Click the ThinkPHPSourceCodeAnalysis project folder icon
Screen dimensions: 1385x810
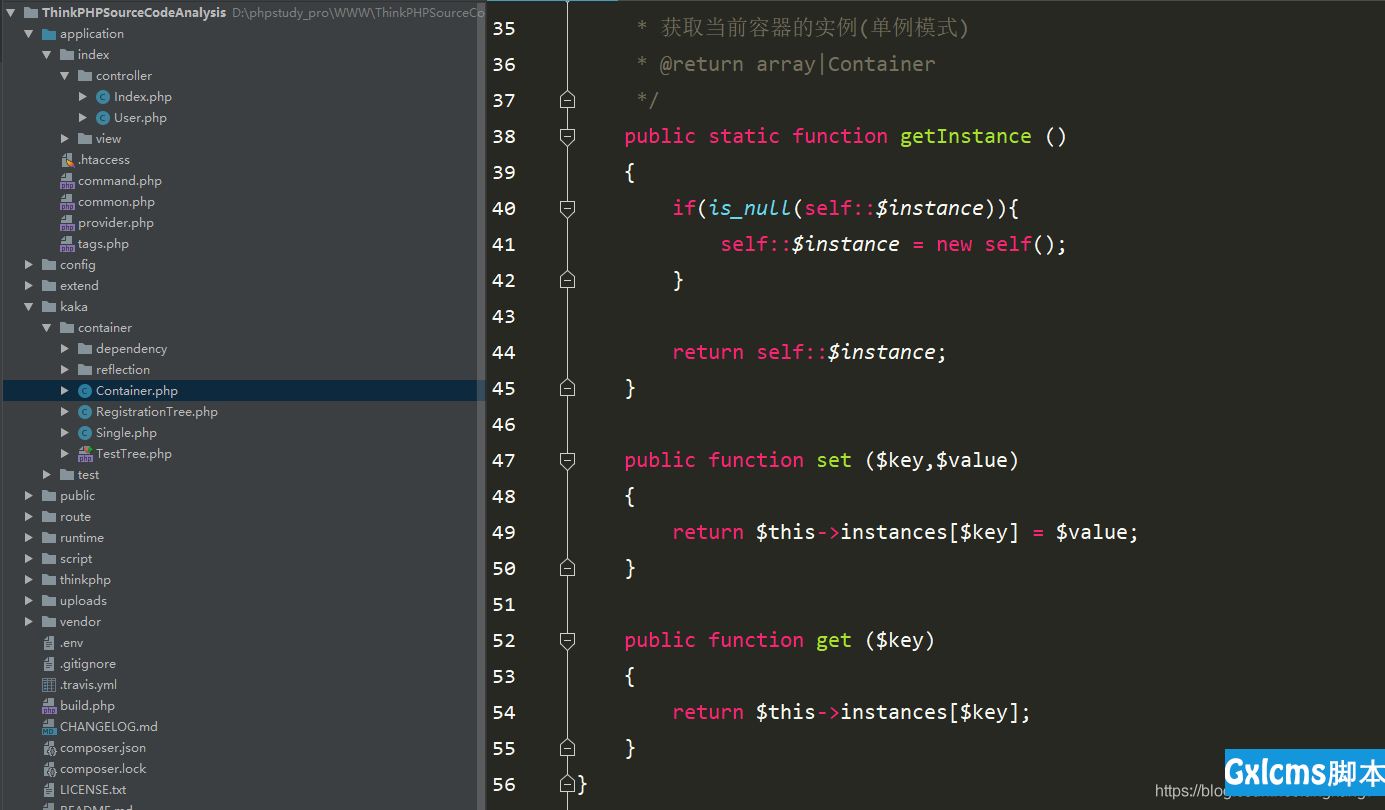click(x=31, y=13)
